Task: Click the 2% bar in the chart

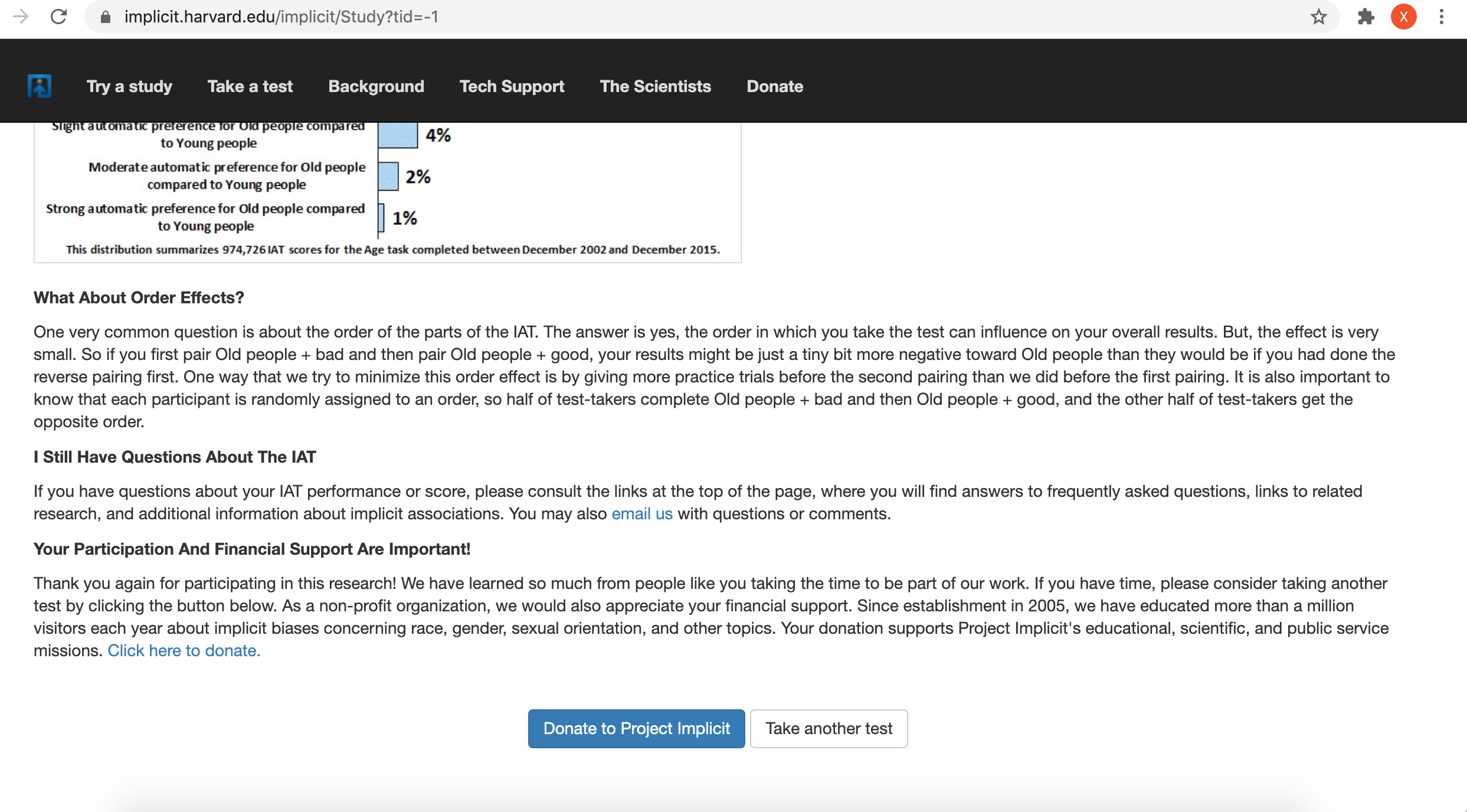Action: click(x=388, y=176)
